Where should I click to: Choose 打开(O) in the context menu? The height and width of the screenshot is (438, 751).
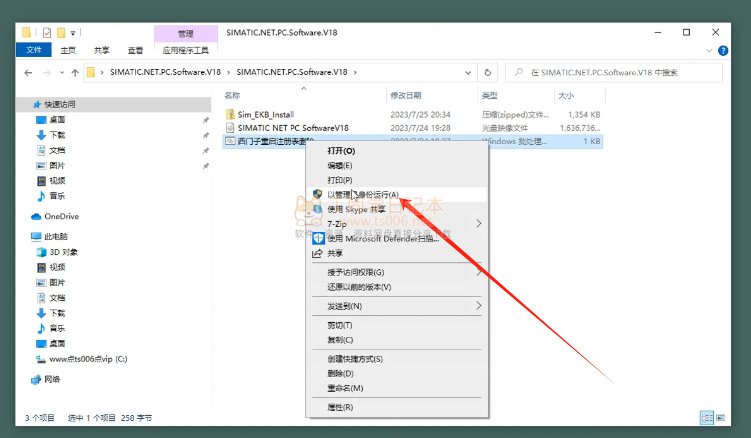click(x=341, y=151)
